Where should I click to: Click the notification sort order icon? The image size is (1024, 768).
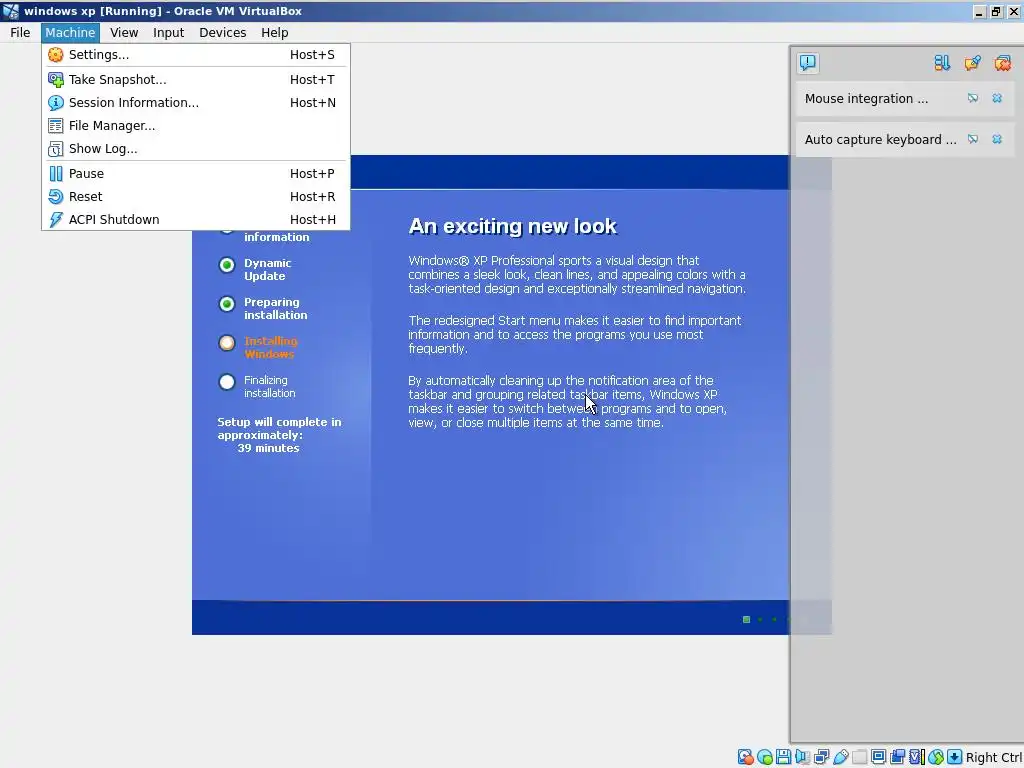tap(942, 63)
